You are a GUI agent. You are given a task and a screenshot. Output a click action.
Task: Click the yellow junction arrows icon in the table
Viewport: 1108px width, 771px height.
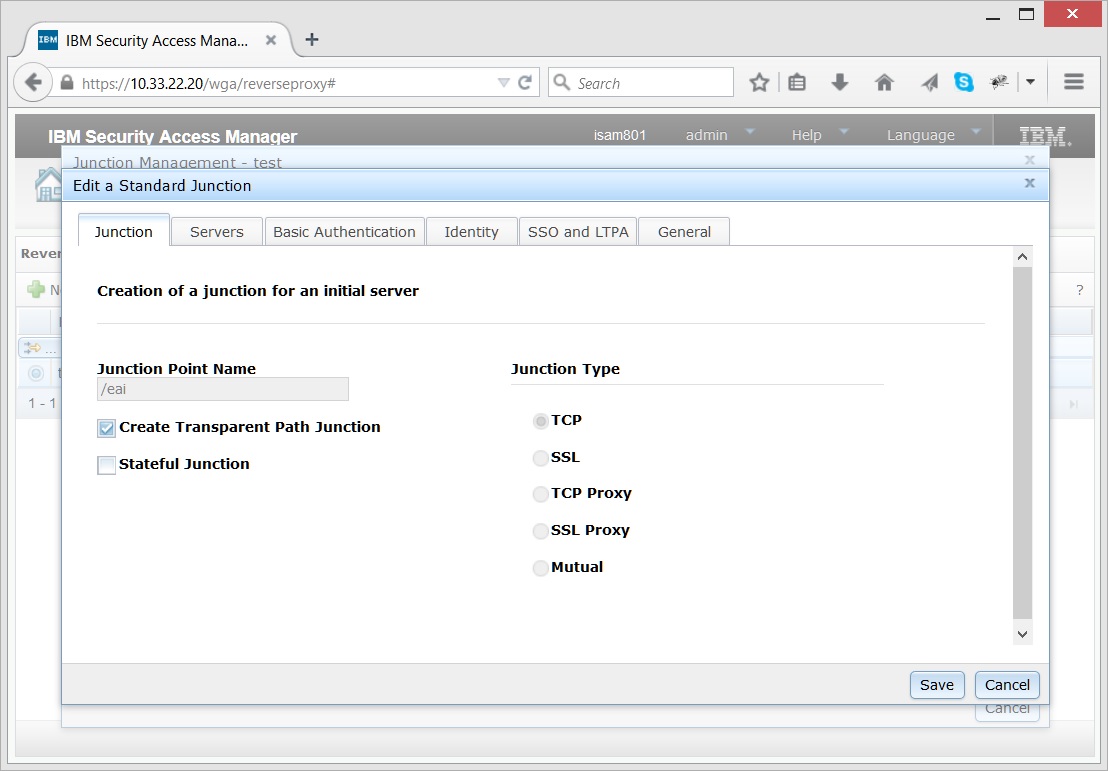tap(34, 348)
